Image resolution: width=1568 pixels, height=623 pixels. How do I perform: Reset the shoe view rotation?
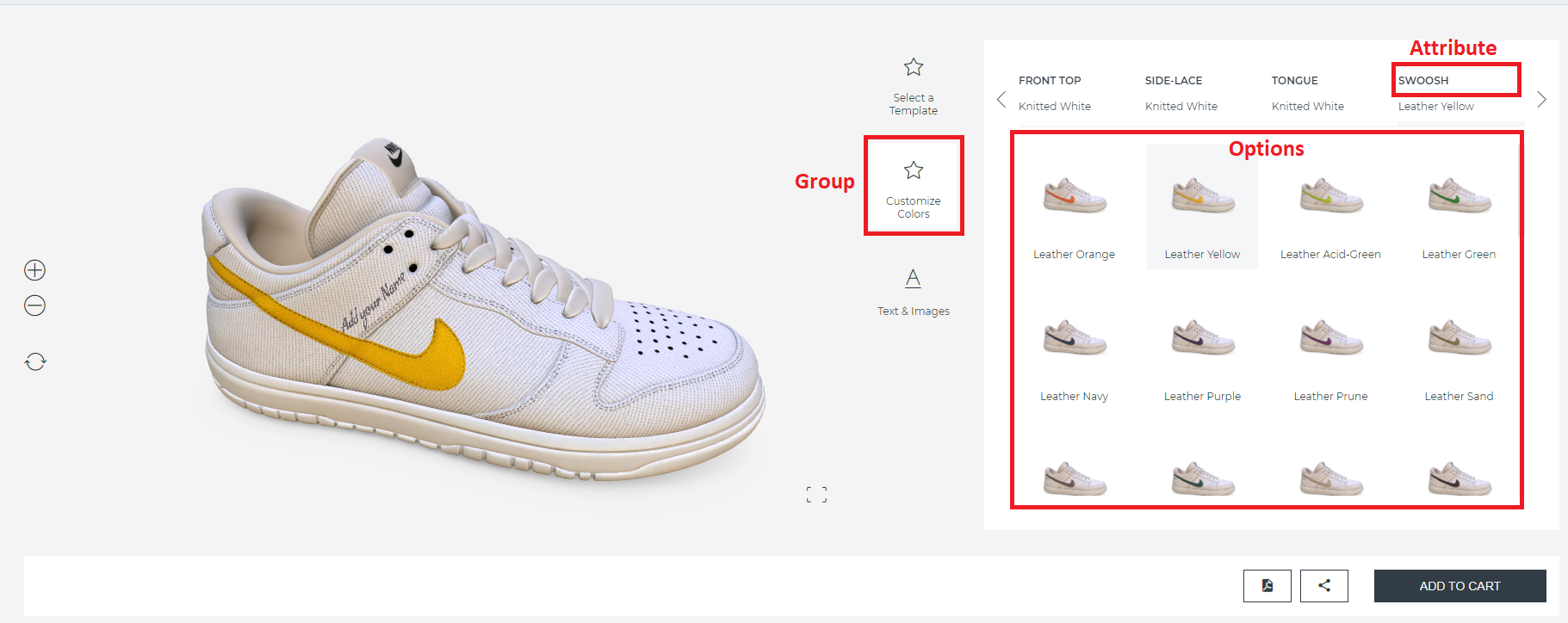pyautogui.click(x=35, y=361)
